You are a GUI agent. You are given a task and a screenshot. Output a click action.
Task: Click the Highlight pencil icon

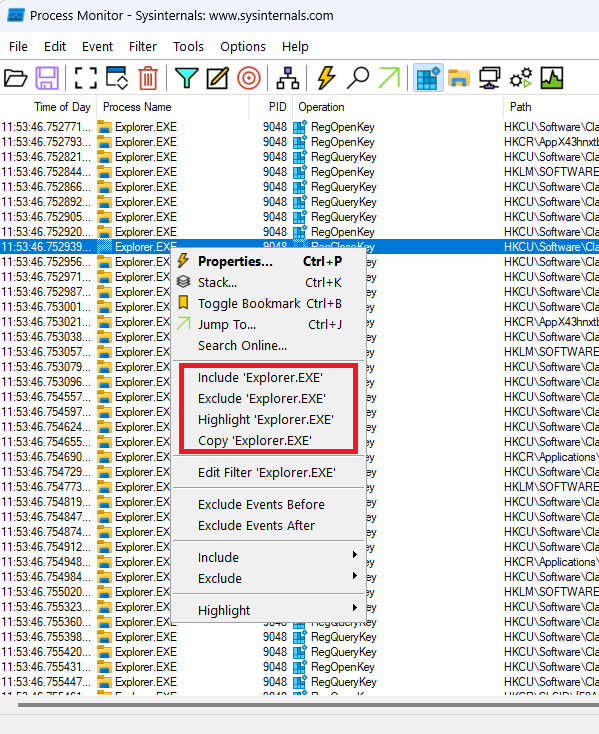pyautogui.click(x=218, y=78)
